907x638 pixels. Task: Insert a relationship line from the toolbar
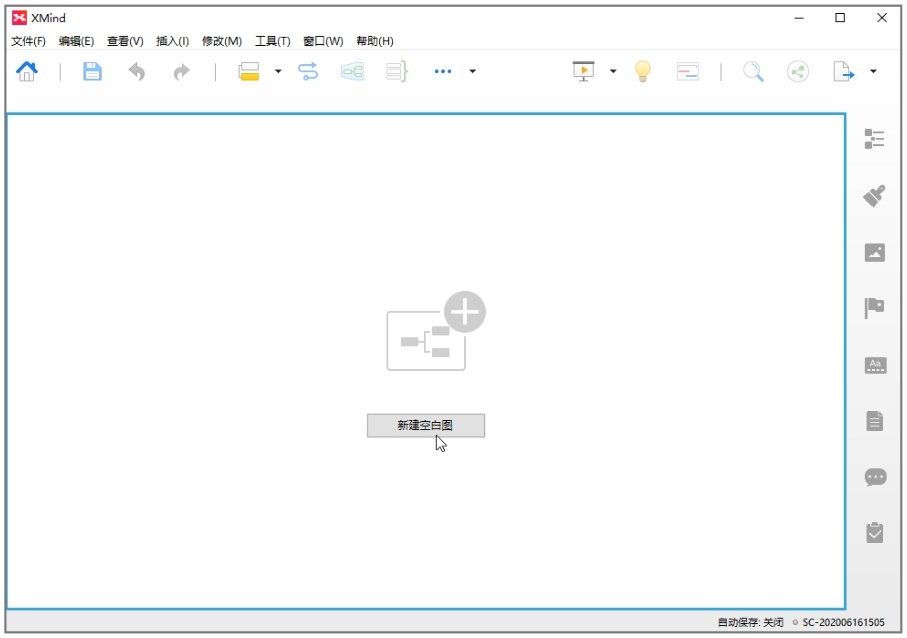coord(308,72)
